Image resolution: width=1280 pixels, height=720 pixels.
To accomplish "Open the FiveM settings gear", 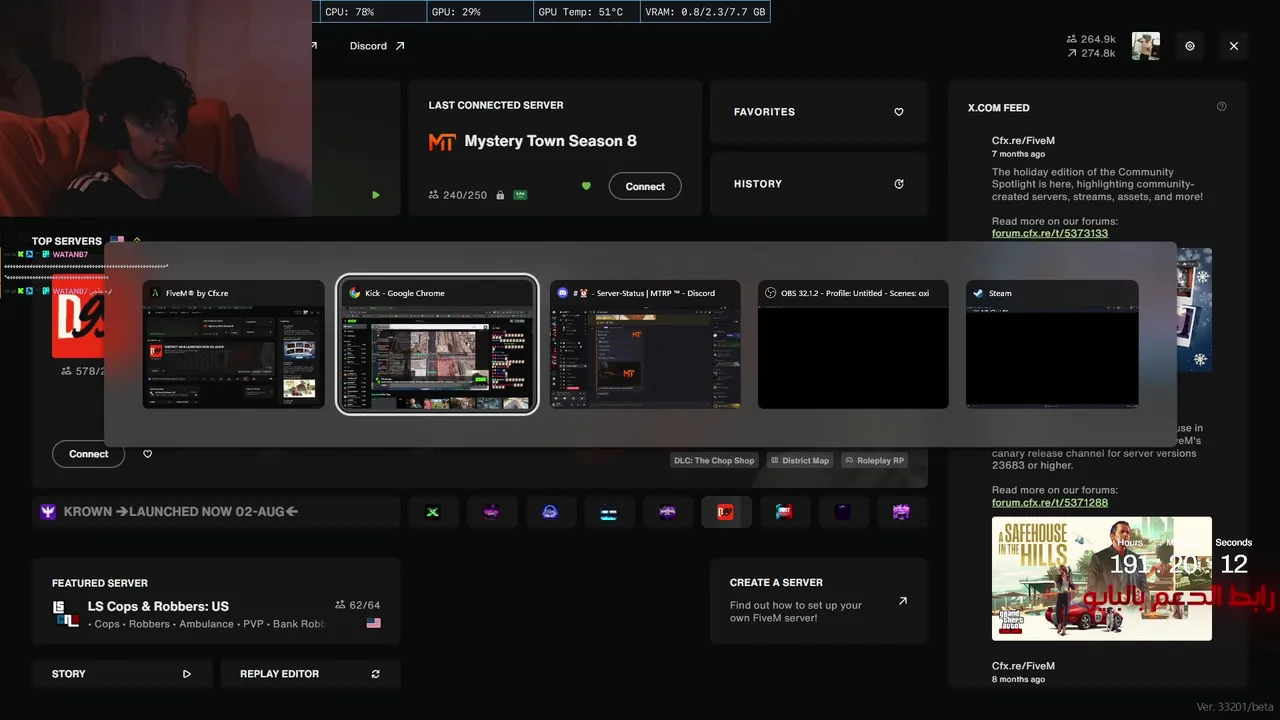I will tap(1189, 46).
